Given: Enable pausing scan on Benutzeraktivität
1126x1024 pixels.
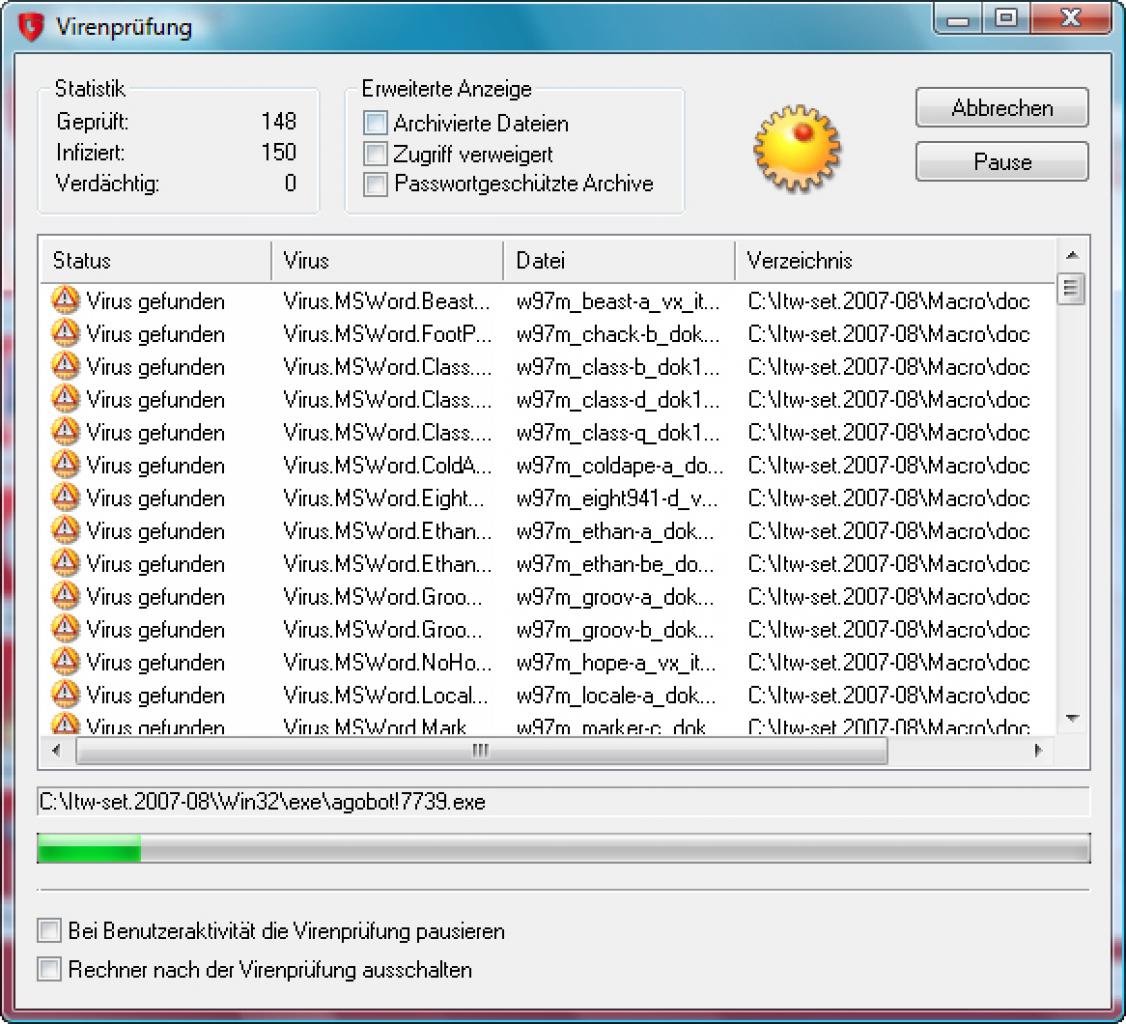Looking at the screenshot, I should [49, 931].
